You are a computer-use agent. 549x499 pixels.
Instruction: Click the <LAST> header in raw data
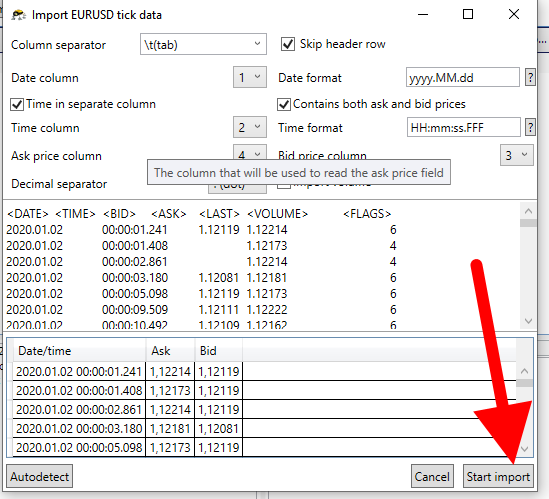(219, 214)
